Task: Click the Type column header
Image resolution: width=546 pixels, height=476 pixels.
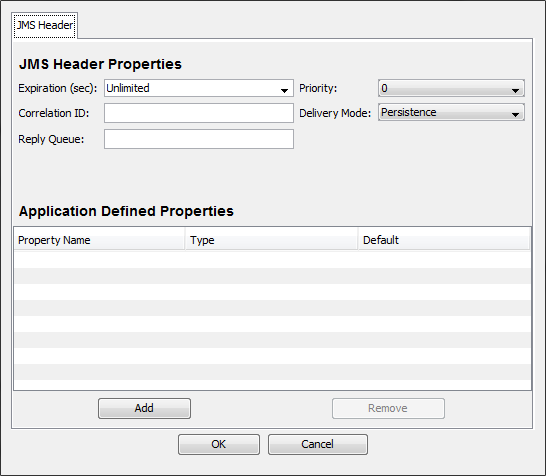Action: pyautogui.click(x=271, y=240)
